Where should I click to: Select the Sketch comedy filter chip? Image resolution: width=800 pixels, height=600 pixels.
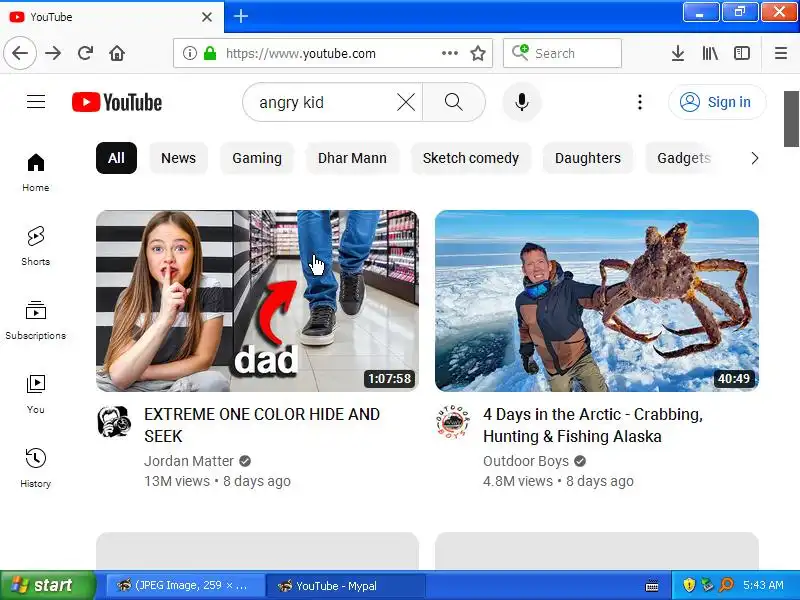pyautogui.click(x=470, y=158)
